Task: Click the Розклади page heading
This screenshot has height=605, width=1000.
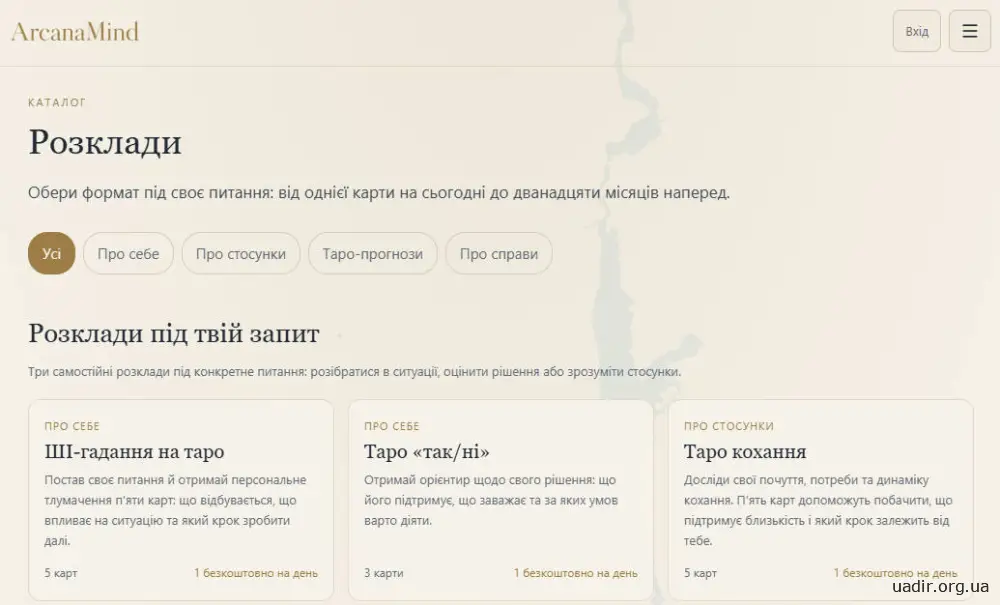Action: (105, 142)
